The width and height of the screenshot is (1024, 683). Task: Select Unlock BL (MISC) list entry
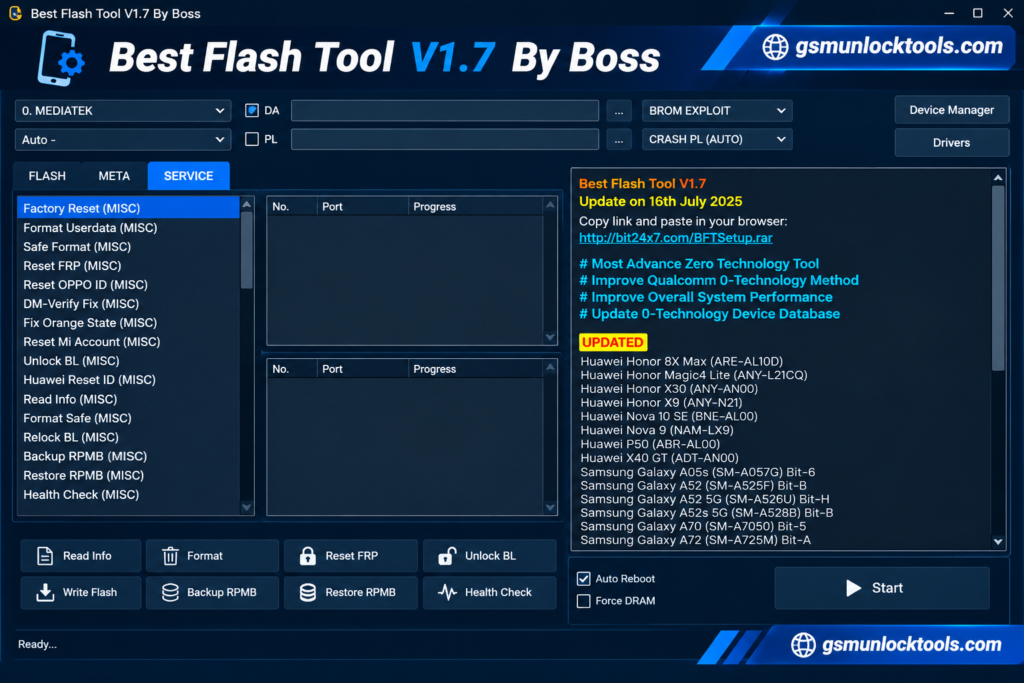click(128, 360)
